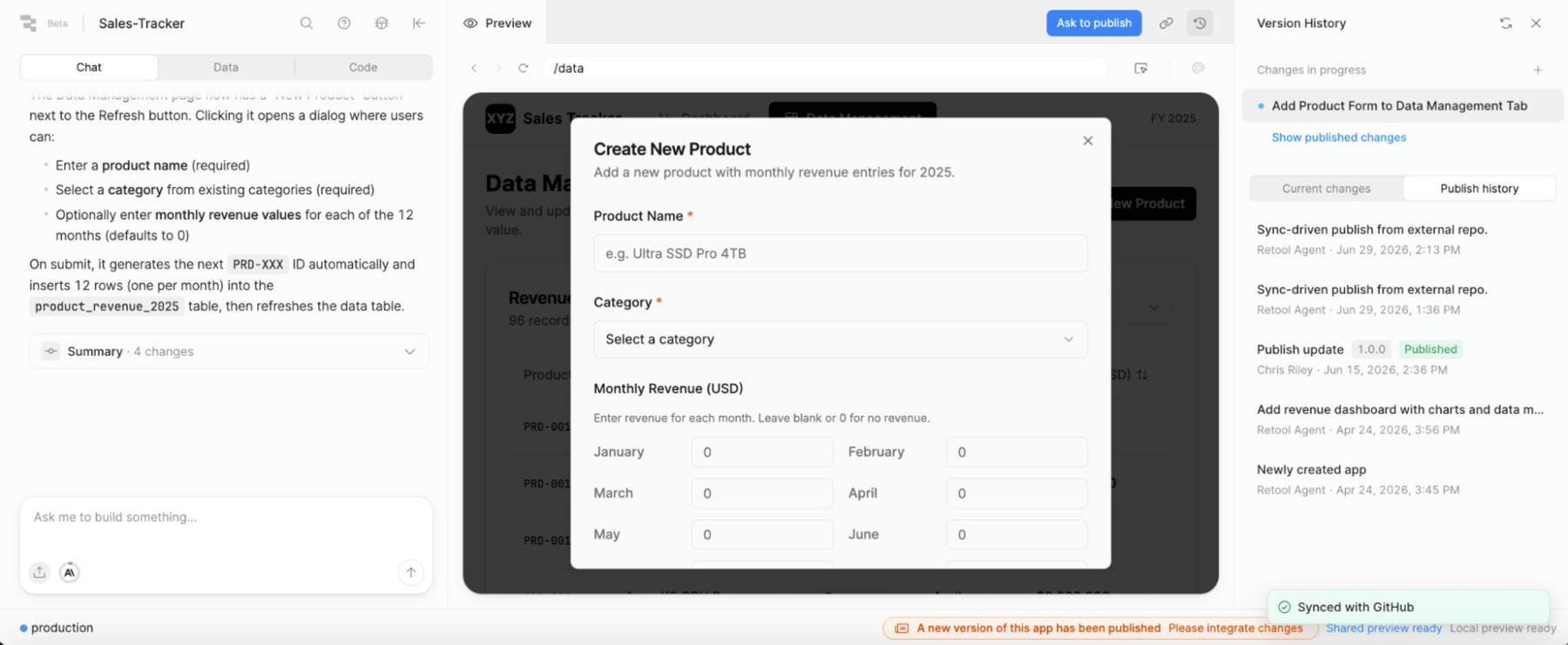Open the Select a category dropdown

point(840,339)
